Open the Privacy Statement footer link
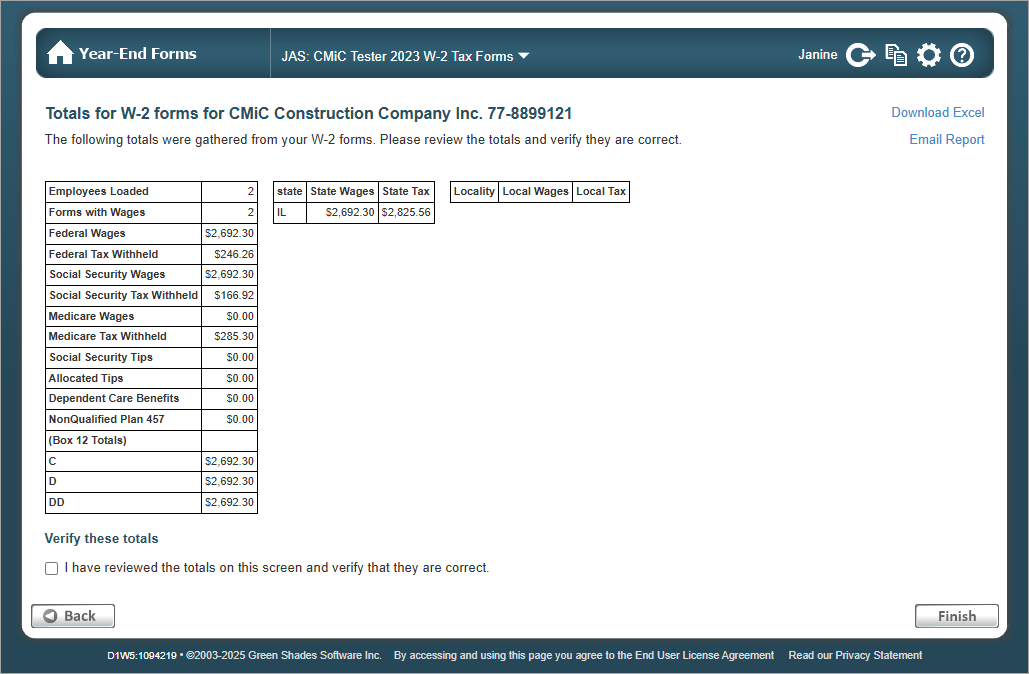The height and width of the screenshot is (674, 1029). pos(879,655)
